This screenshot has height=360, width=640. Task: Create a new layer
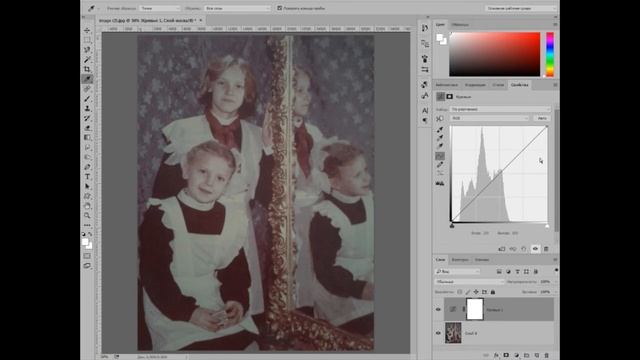537,356
